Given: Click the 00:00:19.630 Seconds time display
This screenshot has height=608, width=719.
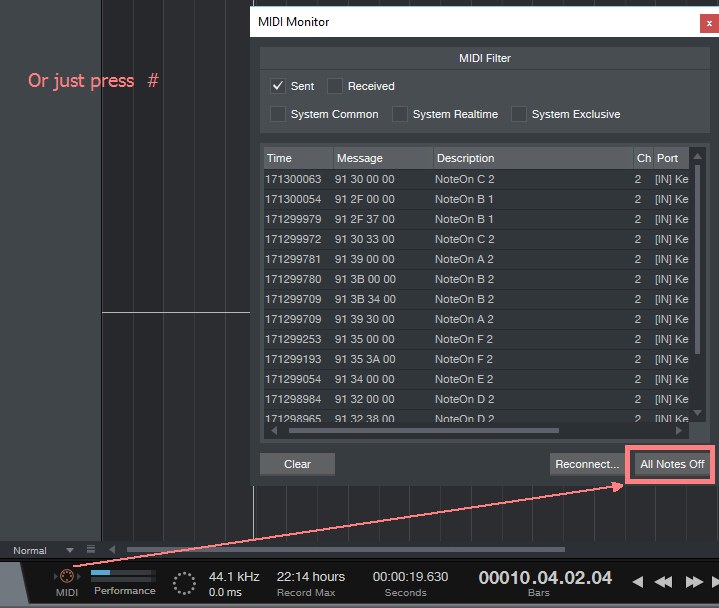Looking at the screenshot, I should 410,577.
